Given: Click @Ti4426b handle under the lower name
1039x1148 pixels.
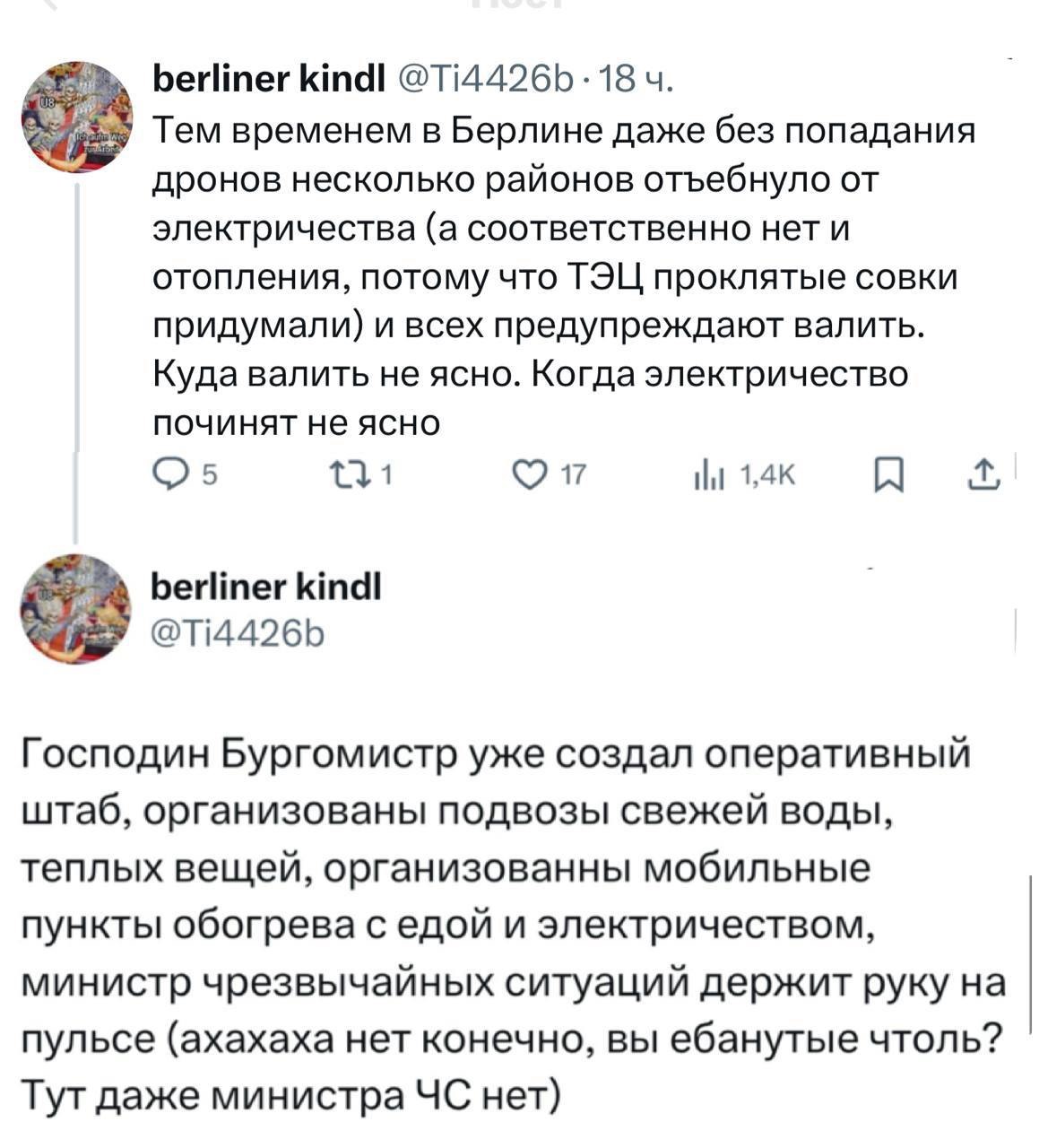Looking at the screenshot, I should 241,633.
